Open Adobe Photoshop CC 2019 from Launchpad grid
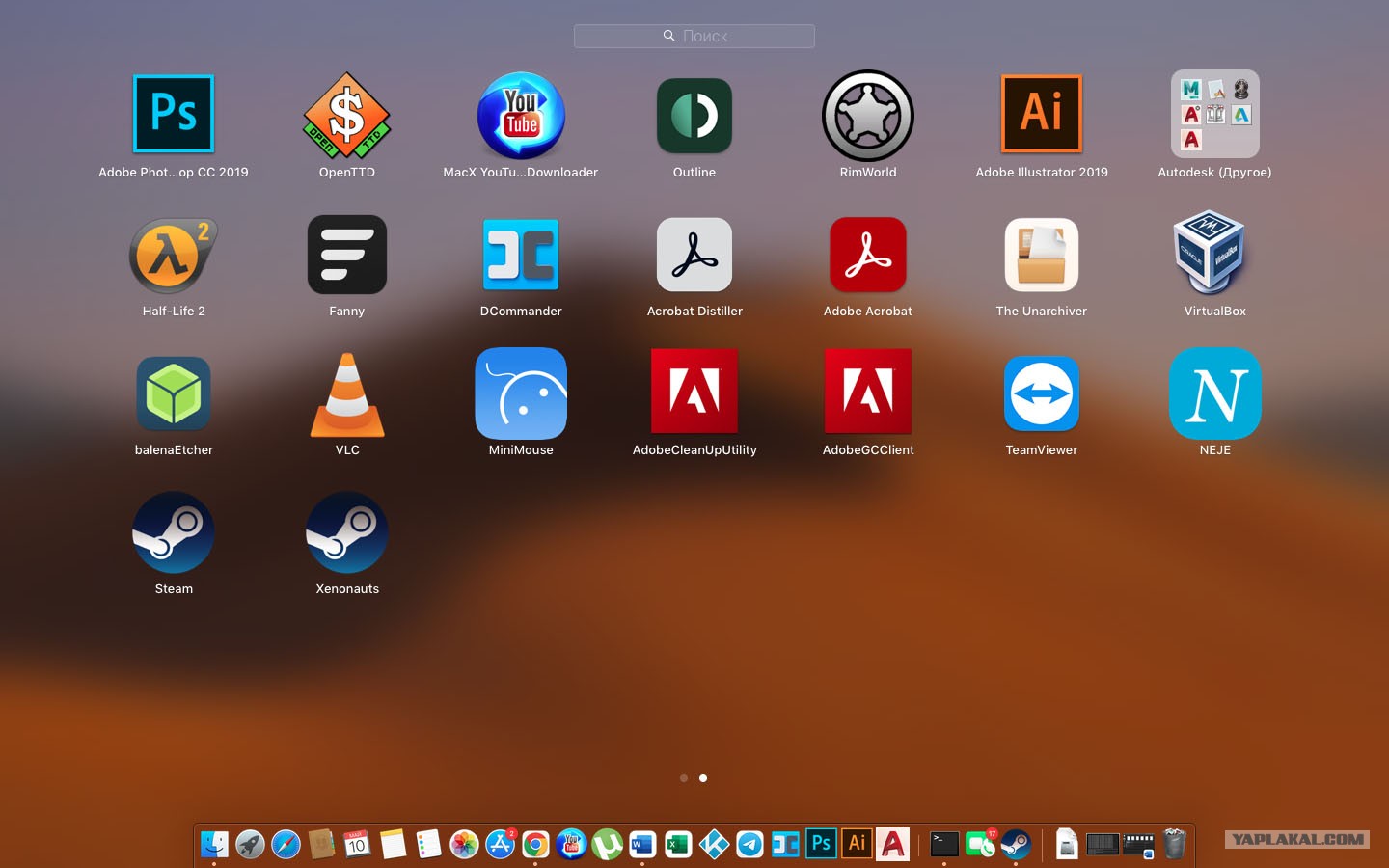Viewport: 1389px width, 868px height. click(x=174, y=114)
